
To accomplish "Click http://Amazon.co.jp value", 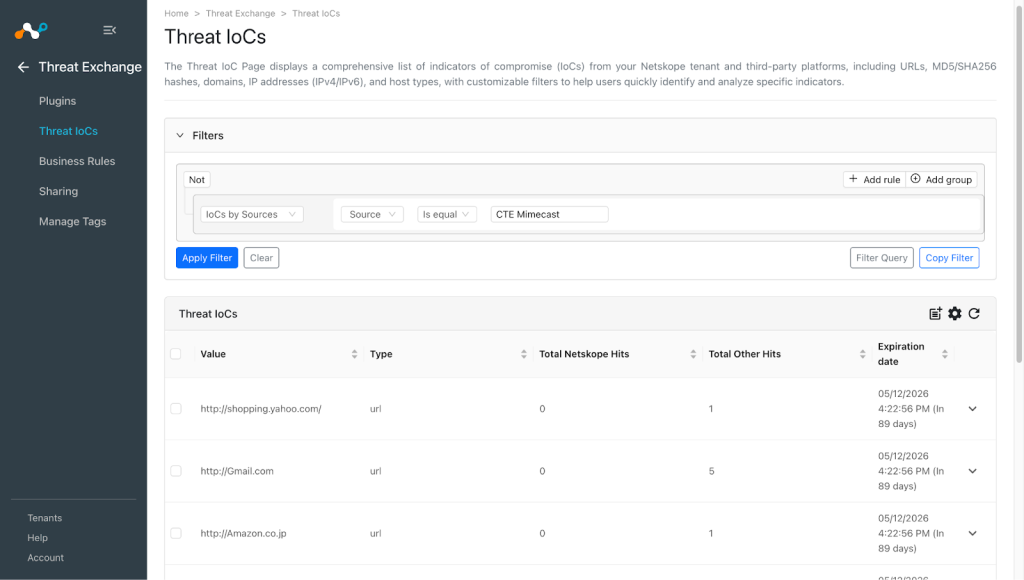I will pos(243,533).
